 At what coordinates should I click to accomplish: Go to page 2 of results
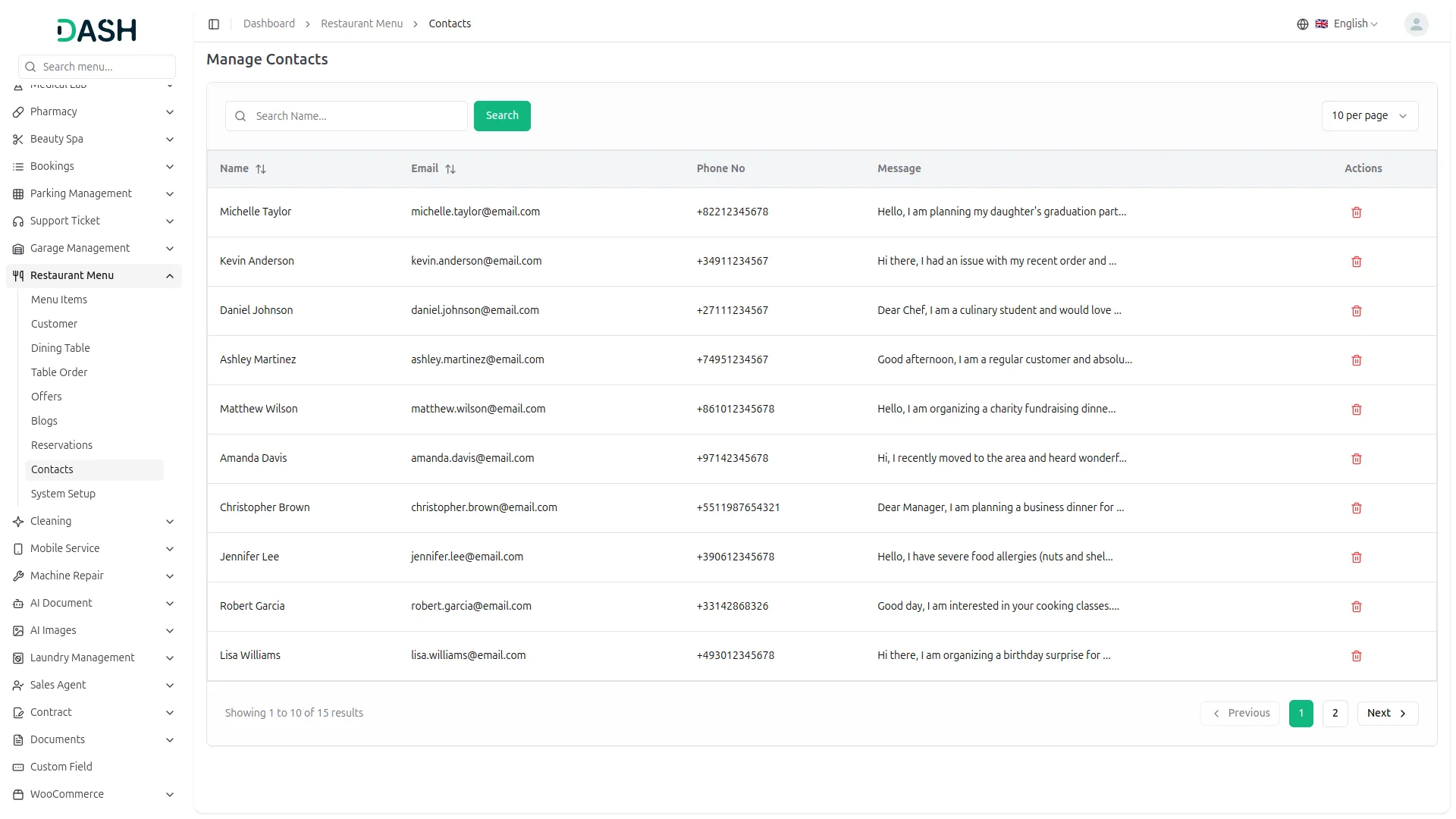(x=1335, y=713)
